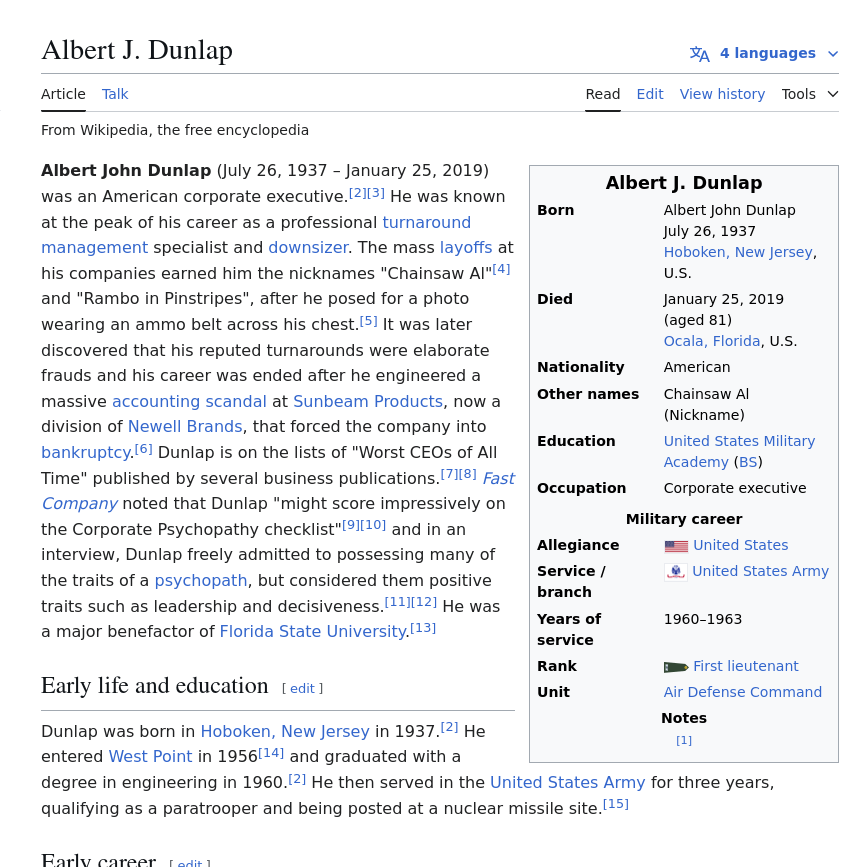This screenshot has height=867, width=868.
Task: Follow the accounting scandal link
Action: coord(189,401)
